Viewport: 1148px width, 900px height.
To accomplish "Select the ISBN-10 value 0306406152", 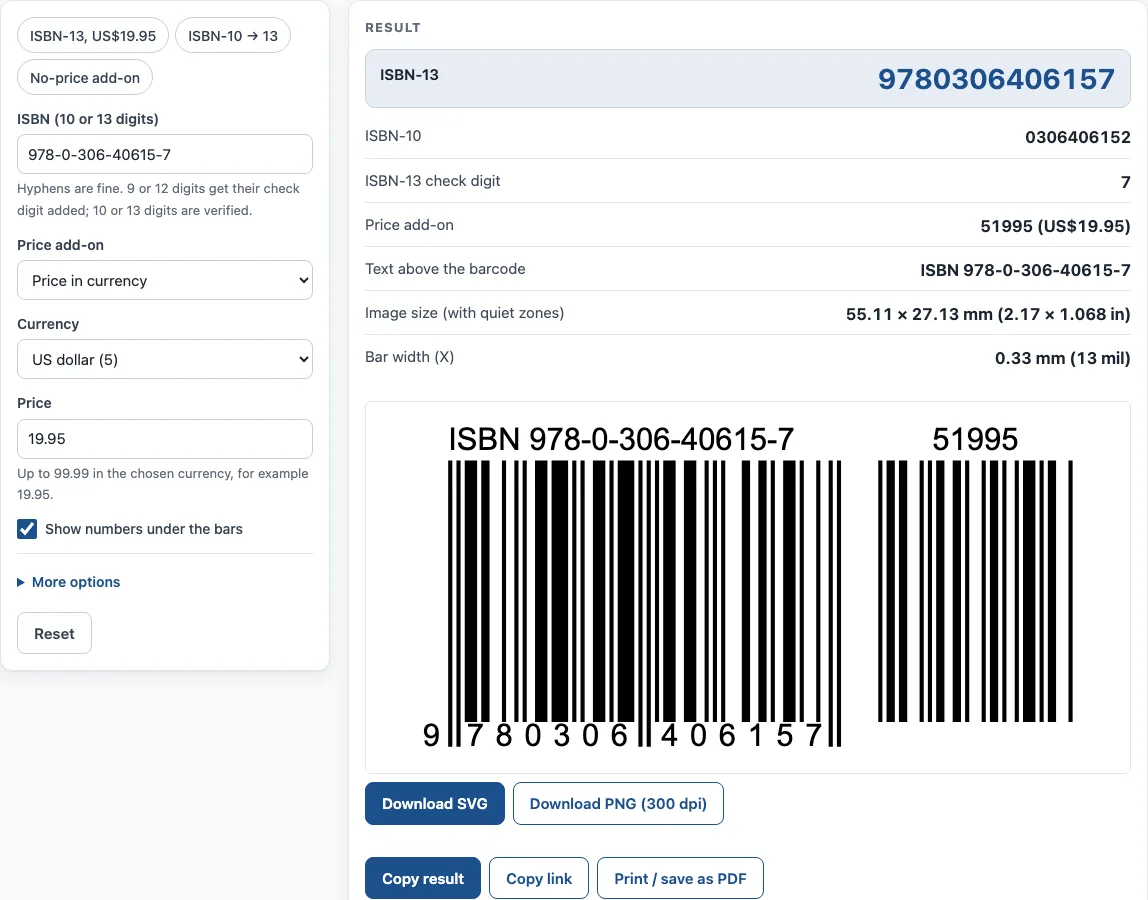I will (1078, 137).
